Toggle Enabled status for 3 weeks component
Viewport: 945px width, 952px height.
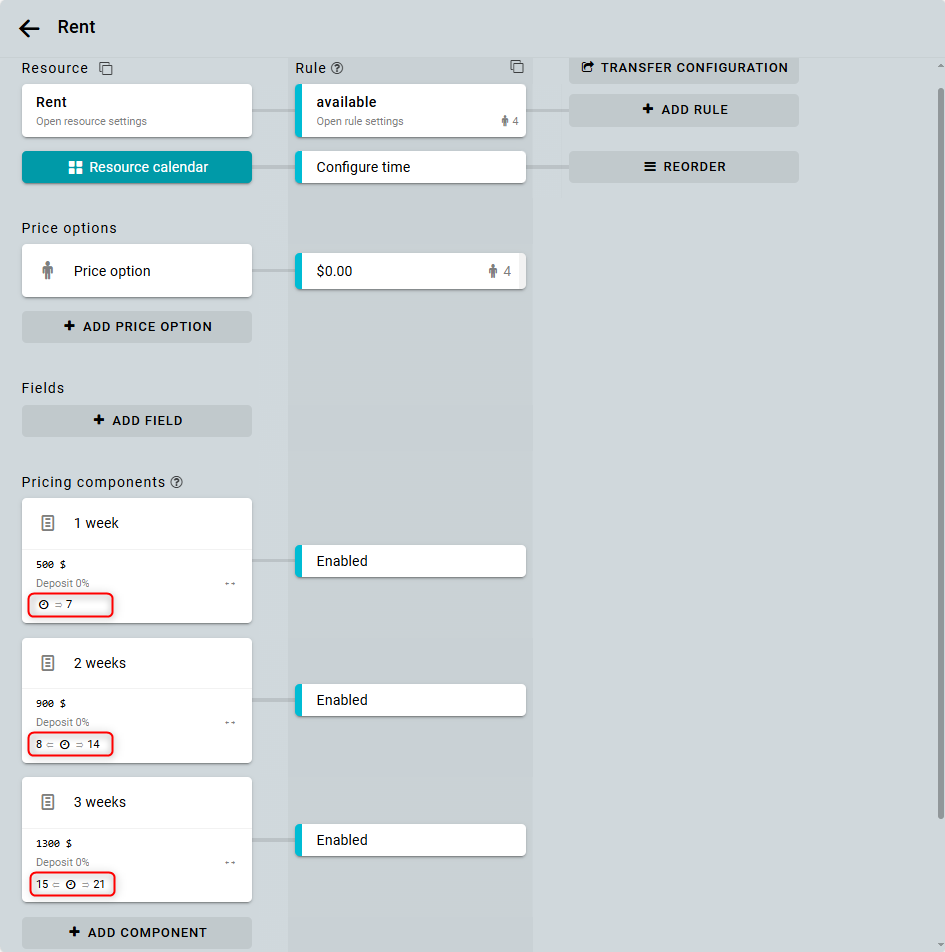(411, 840)
